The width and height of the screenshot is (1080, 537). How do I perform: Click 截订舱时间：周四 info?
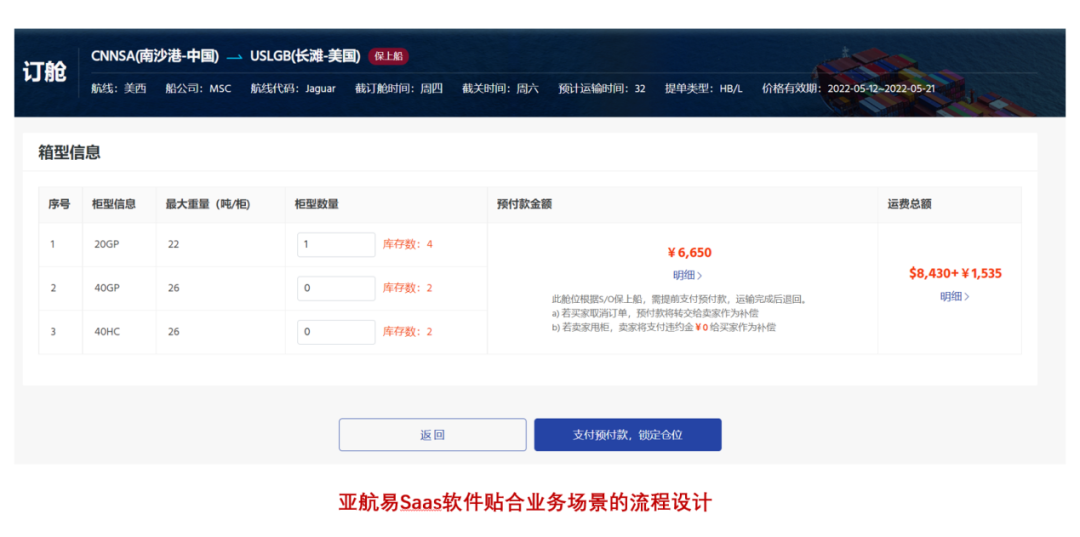399,88
